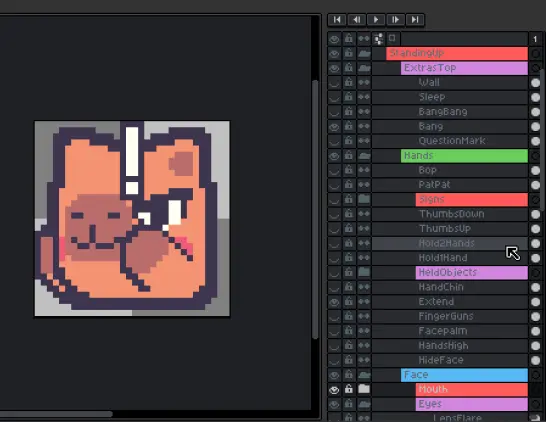This screenshot has height=422, width=546.
Task: Click the canvas horizontal scrollbar
Action: [56, 414]
